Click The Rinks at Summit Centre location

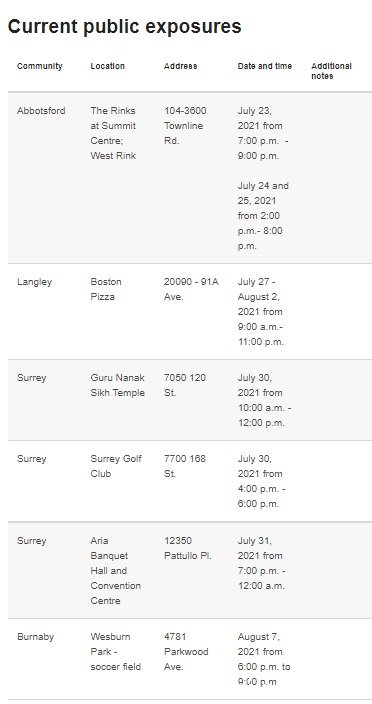pos(114,133)
